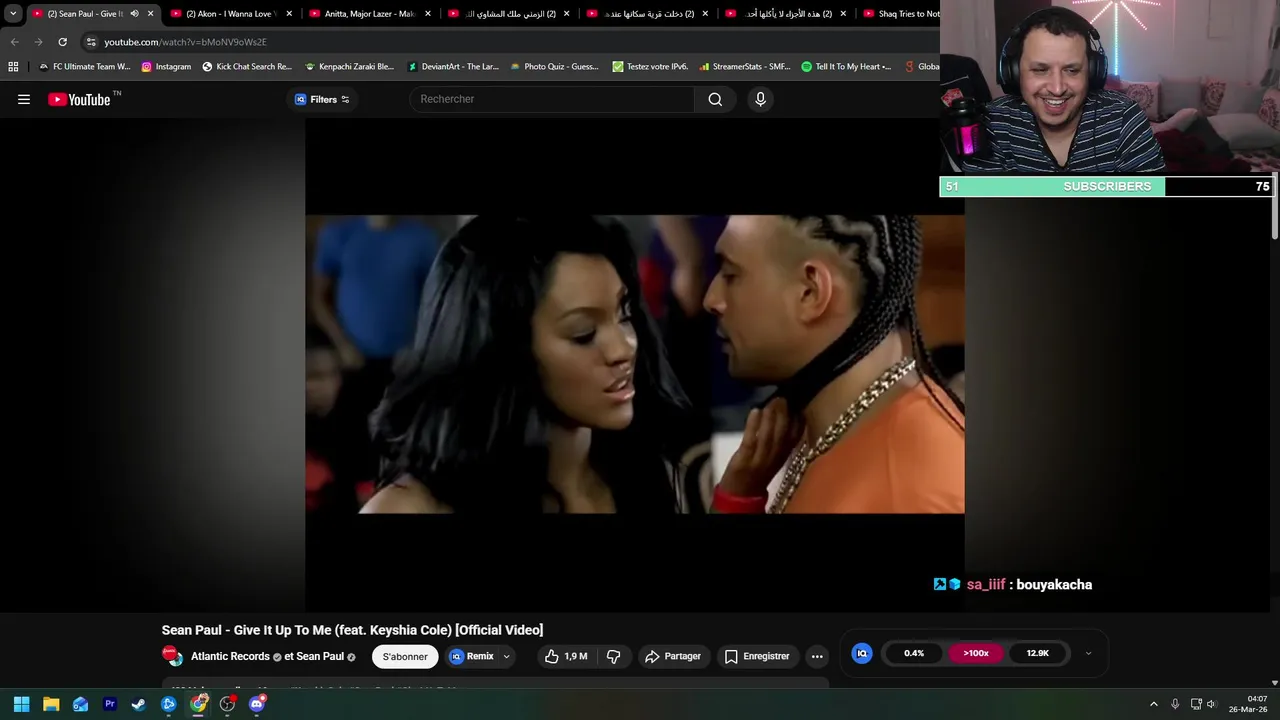Click the search magnifier button
Screen dimensions: 1280x720
coord(715,99)
